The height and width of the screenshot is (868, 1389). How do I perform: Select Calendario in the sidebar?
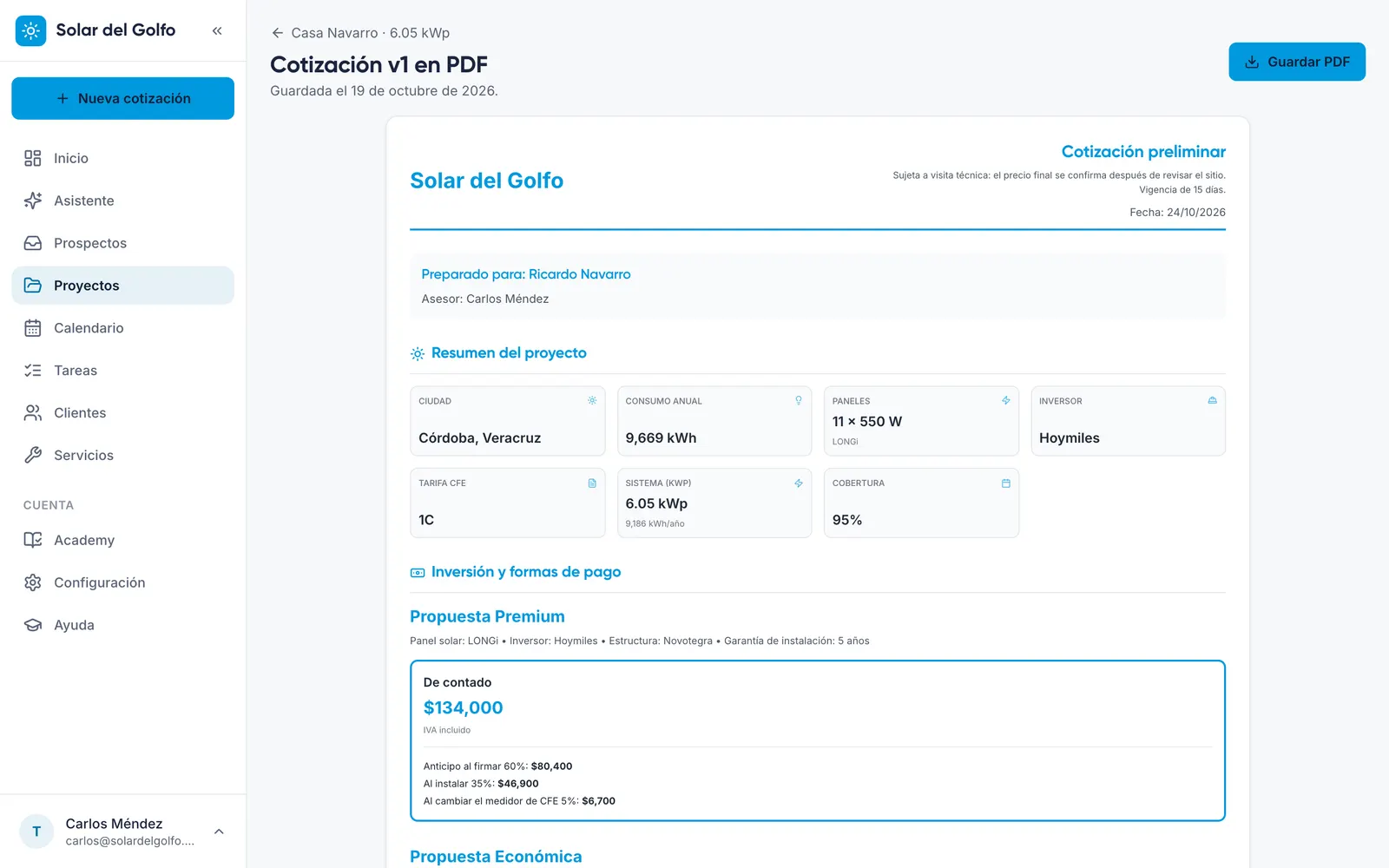pyautogui.click(x=122, y=328)
